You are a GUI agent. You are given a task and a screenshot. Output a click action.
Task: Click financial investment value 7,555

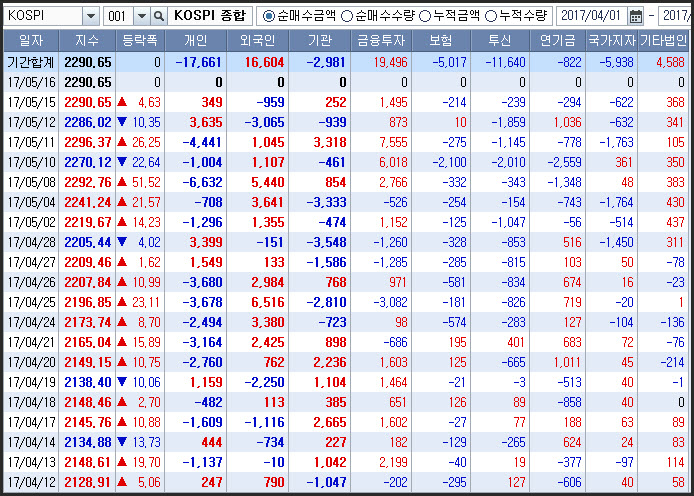coord(393,142)
